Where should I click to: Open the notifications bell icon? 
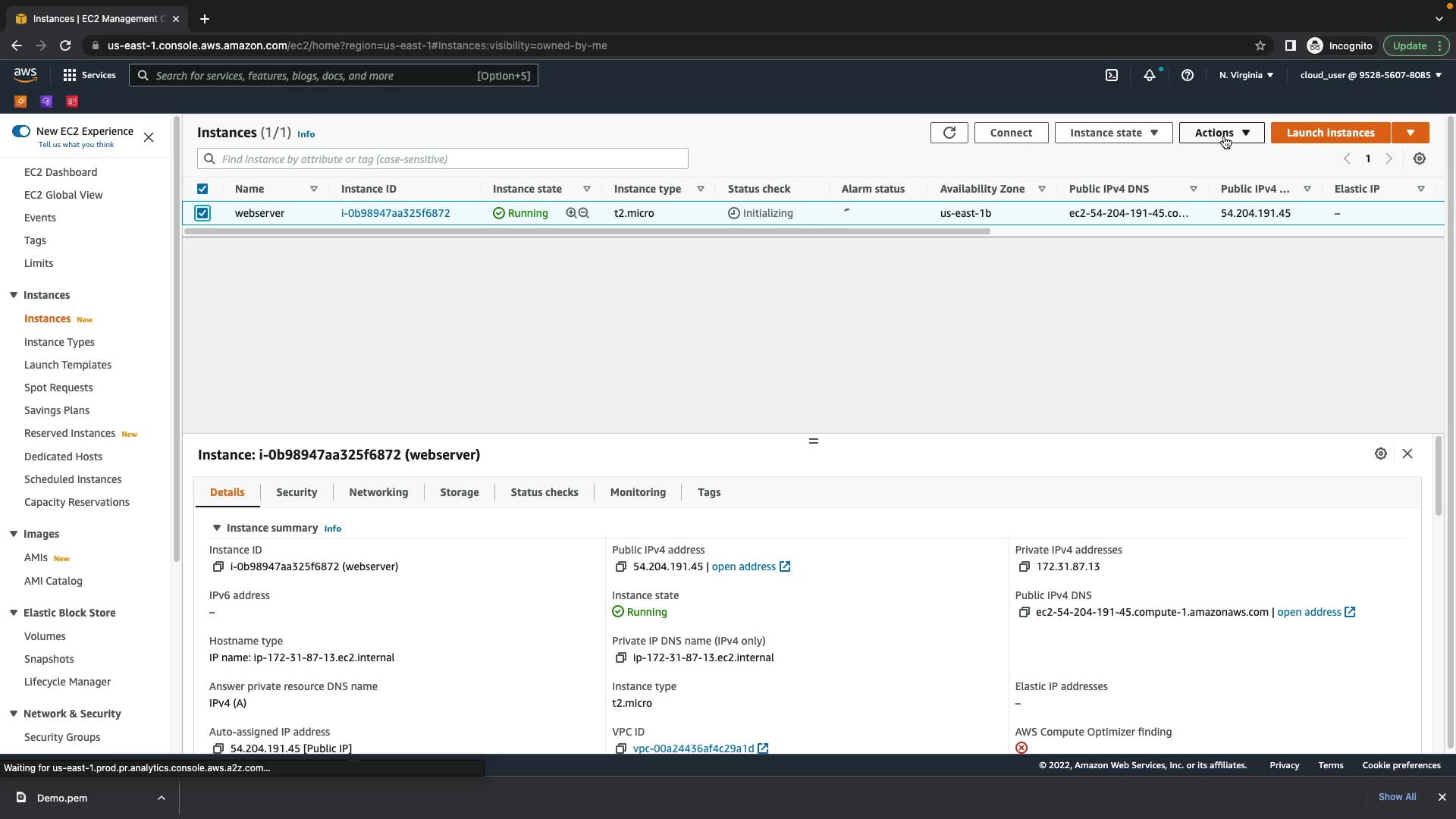1150,75
